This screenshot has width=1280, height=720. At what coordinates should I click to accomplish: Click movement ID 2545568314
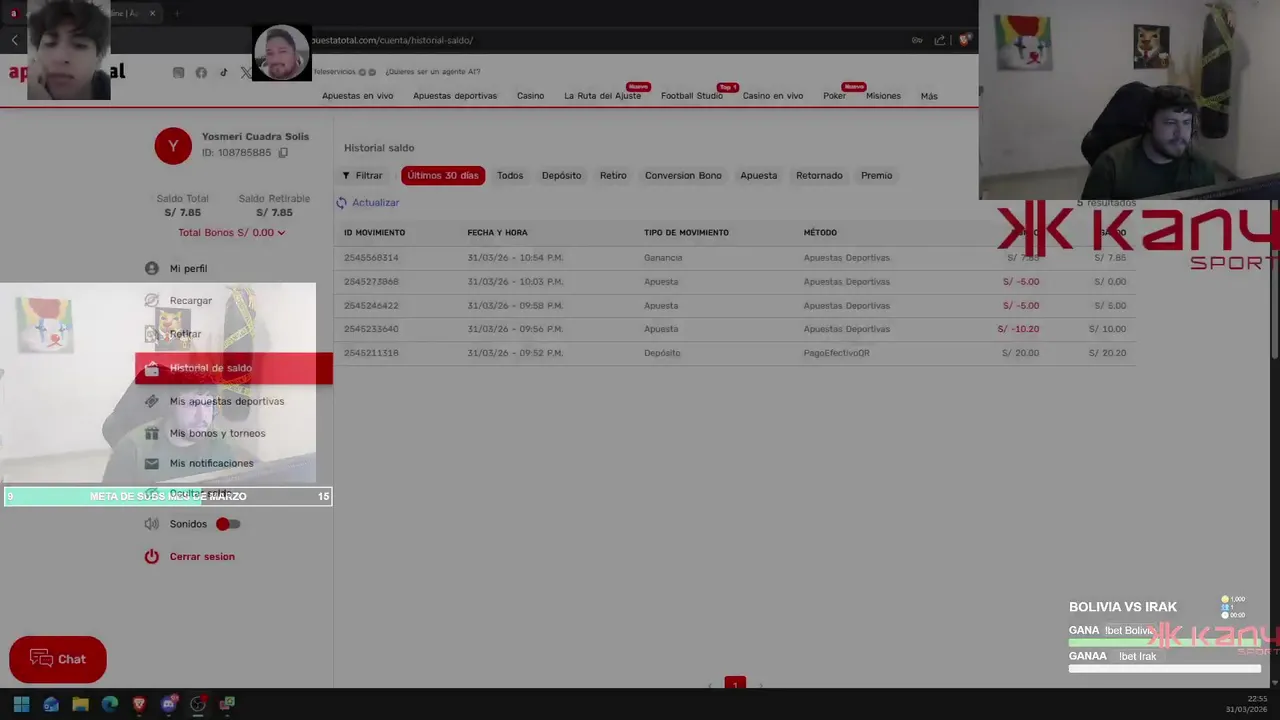click(371, 258)
